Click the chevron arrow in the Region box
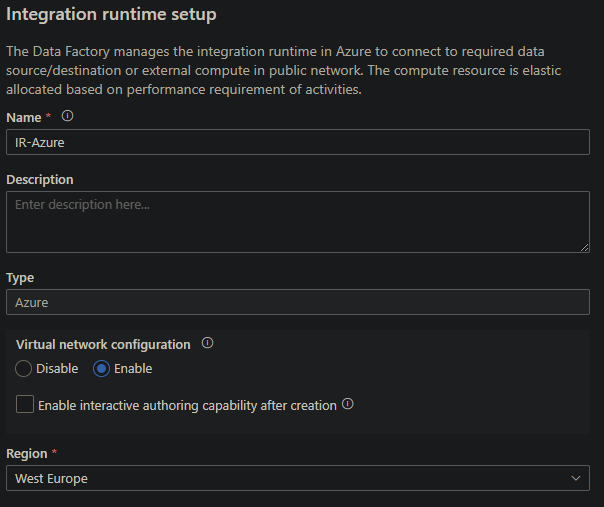604x507 pixels. (x=576, y=479)
